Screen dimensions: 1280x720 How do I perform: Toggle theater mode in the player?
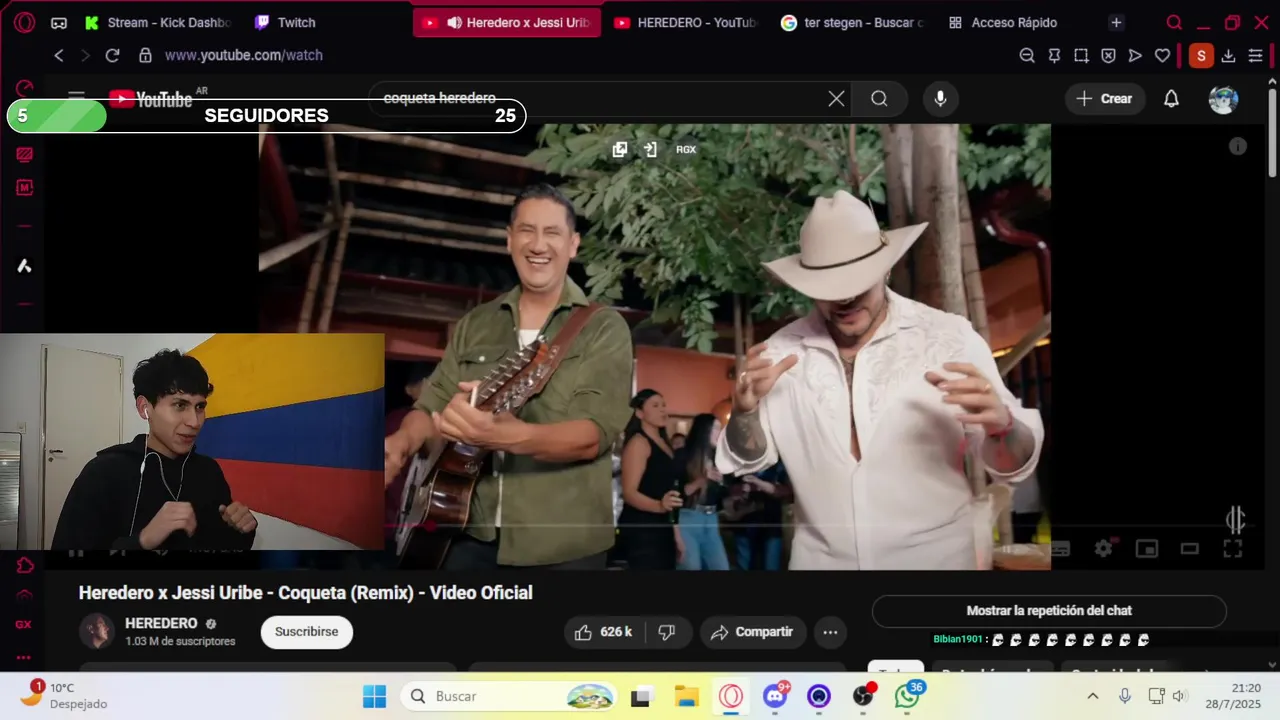pos(1190,548)
